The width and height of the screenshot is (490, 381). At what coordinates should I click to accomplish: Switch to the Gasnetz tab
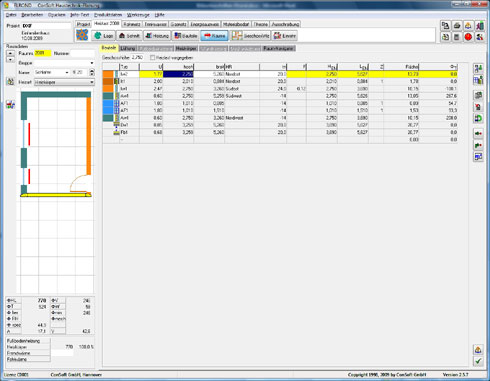178,24
